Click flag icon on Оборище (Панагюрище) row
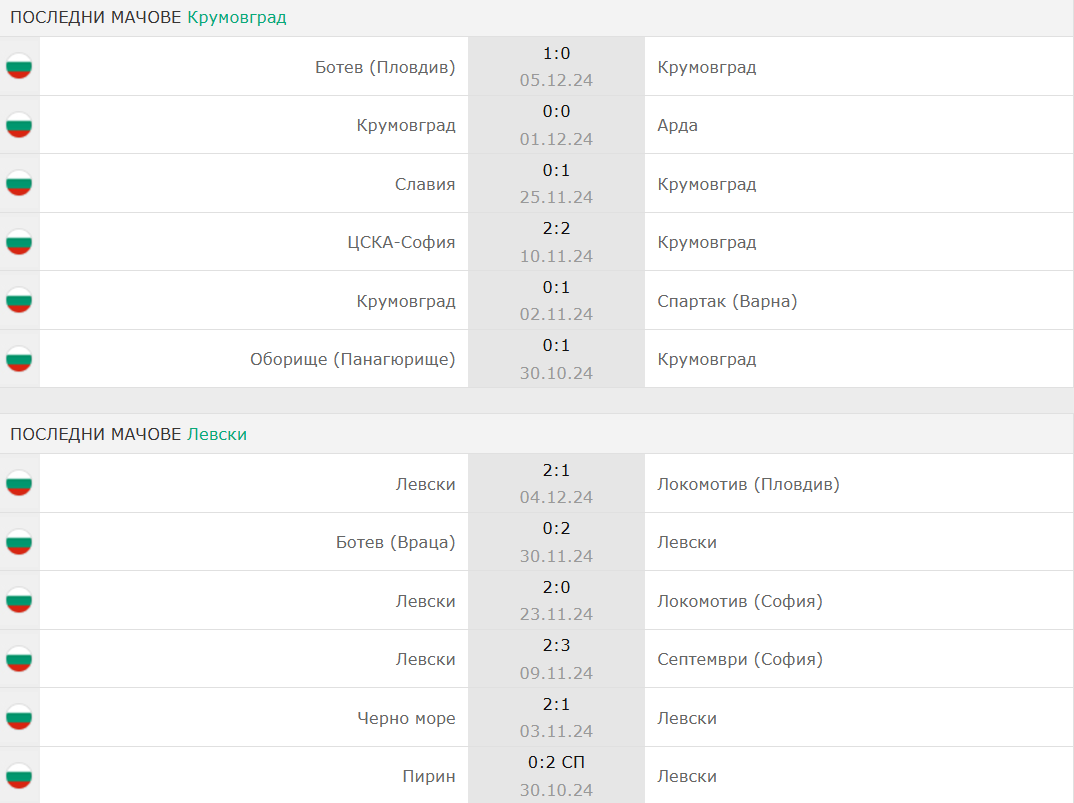Viewport: 1074px width, 803px height. pos(19,359)
